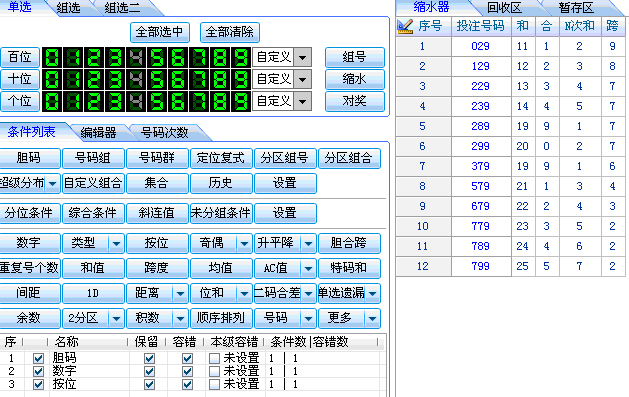Switch to the 组选 tab

[69, 8]
